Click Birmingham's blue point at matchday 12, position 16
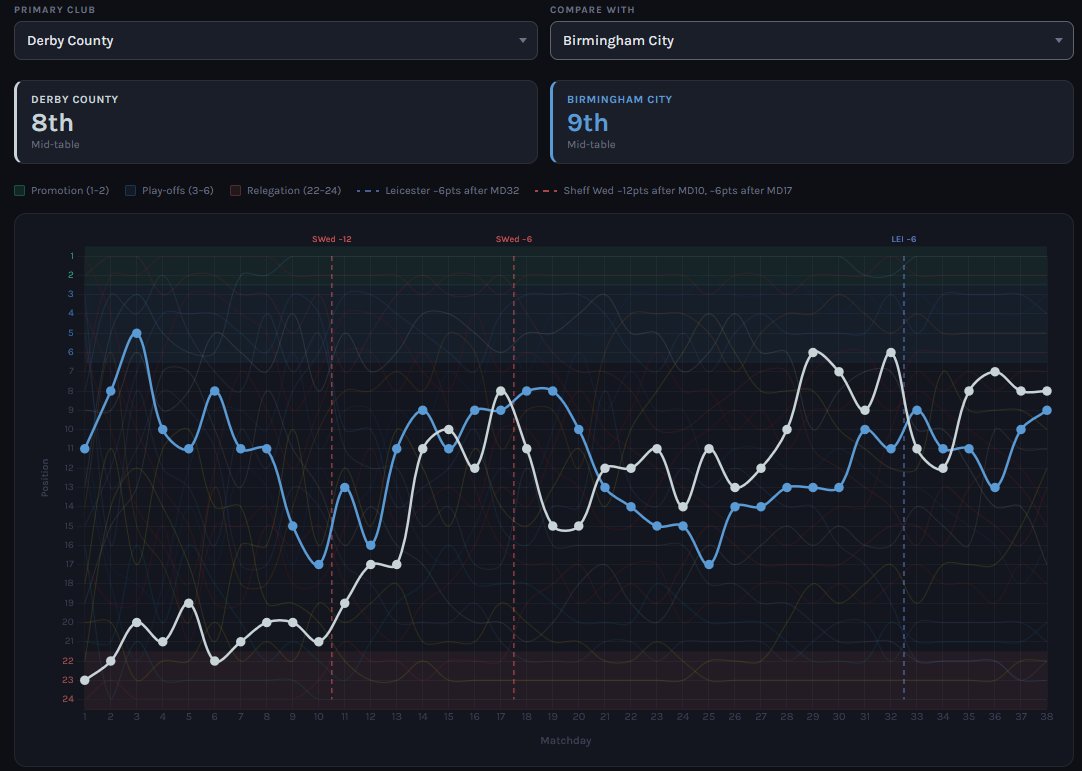This screenshot has height=771, width=1082. pyautogui.click(x=371, y=545)
